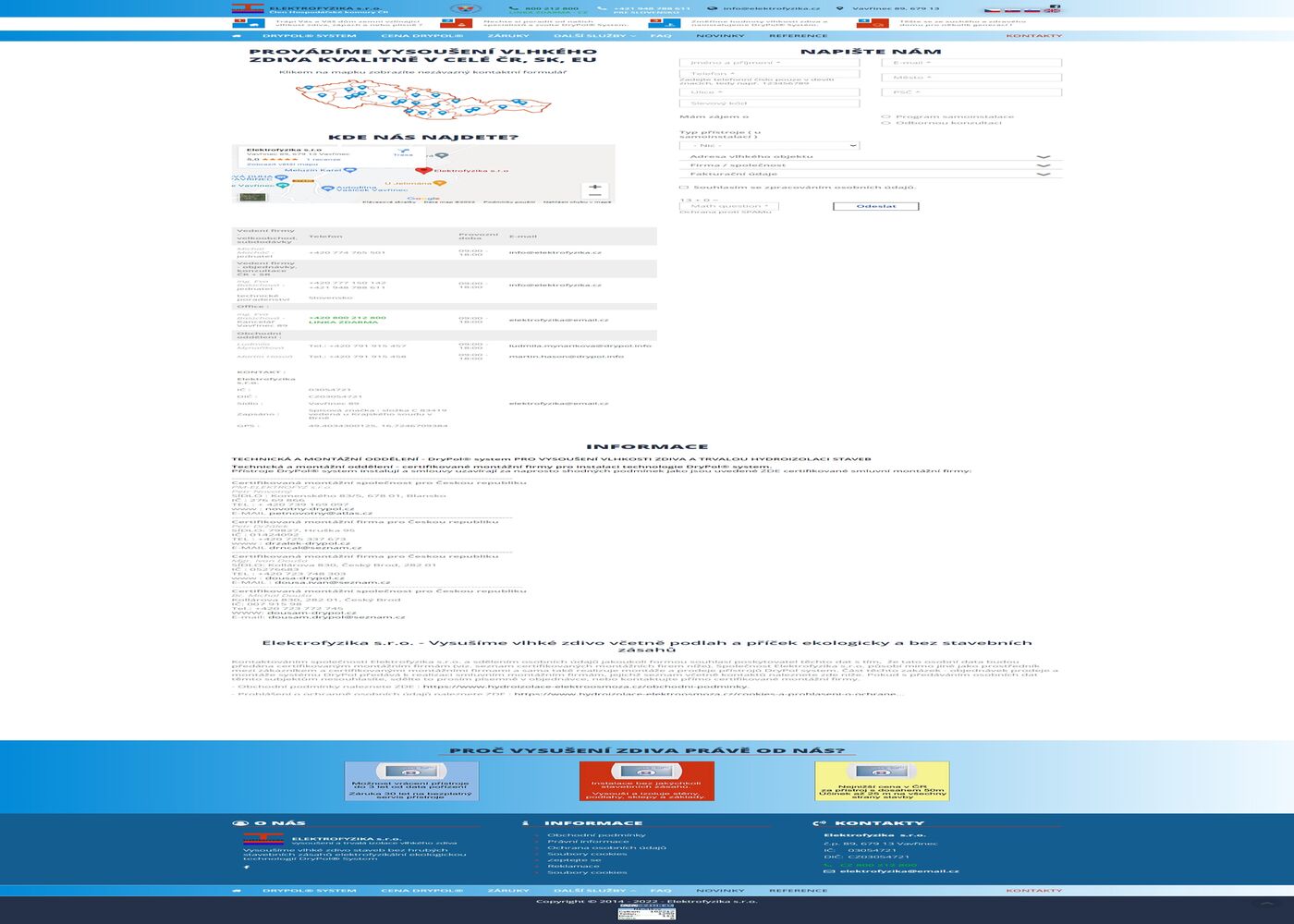This screenshot has width=1294, height=924.
Task: Open Novinky in the top menu
Action: tap(720, 36)
